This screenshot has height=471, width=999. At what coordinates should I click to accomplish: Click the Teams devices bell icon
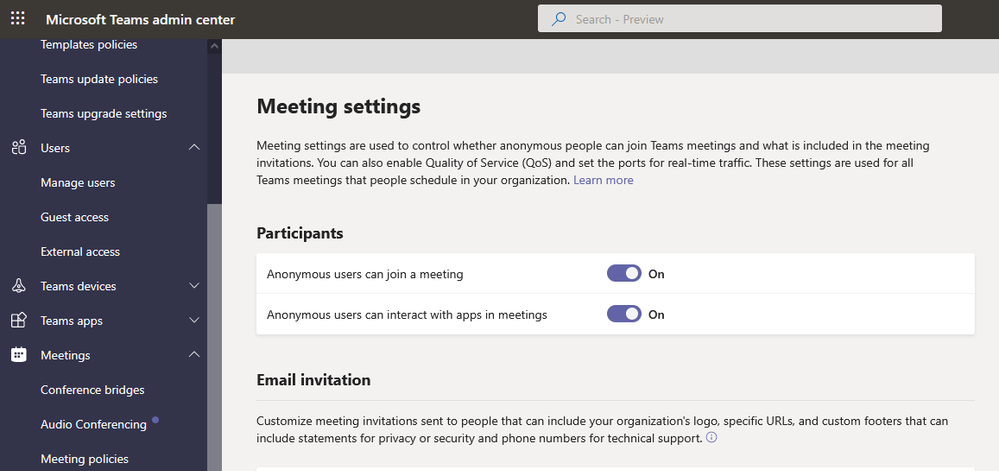click(18, 286)
